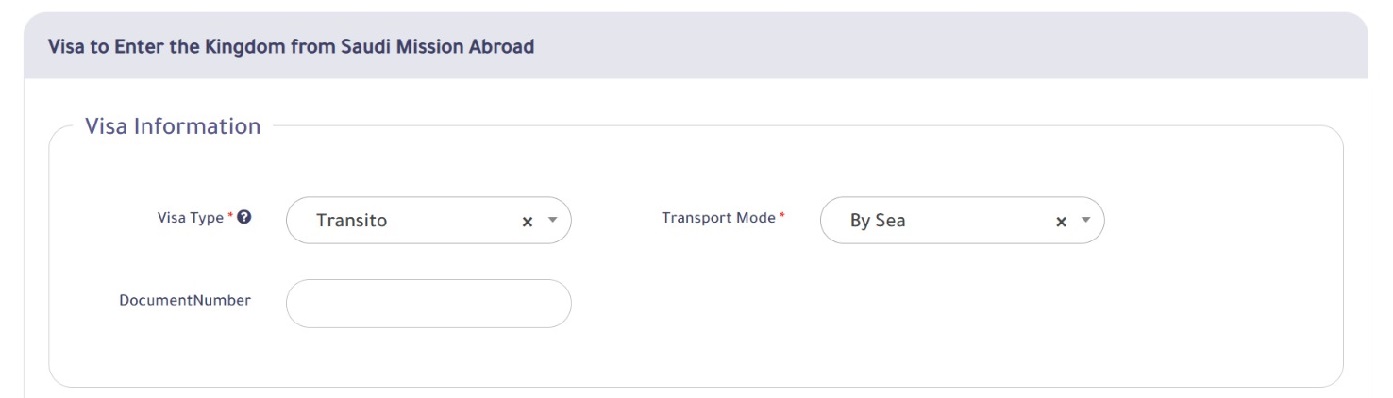
Task: Click the Visa Information section legend
Action: coord(173,126)
